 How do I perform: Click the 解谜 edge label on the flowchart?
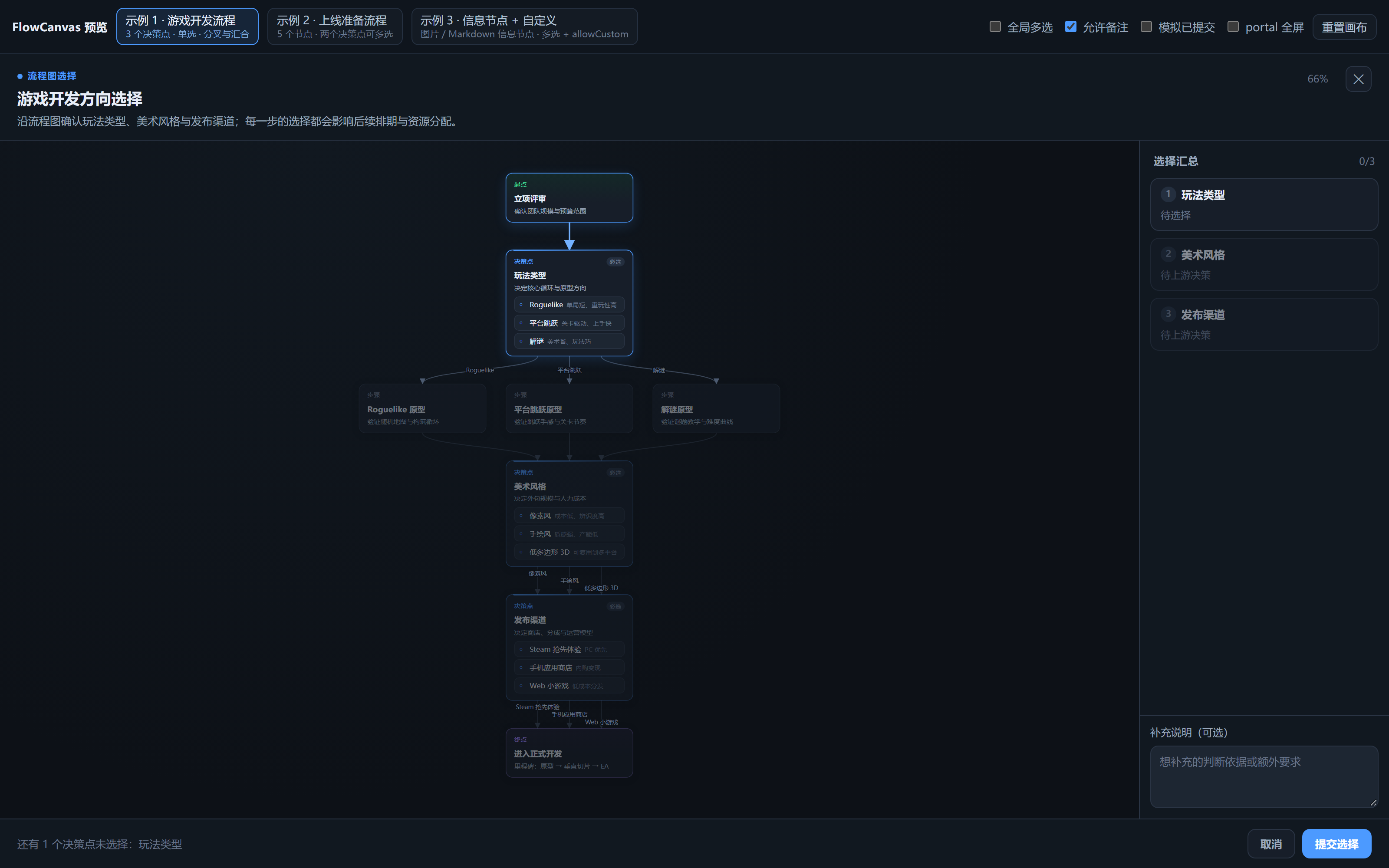(x=659, y=370)
